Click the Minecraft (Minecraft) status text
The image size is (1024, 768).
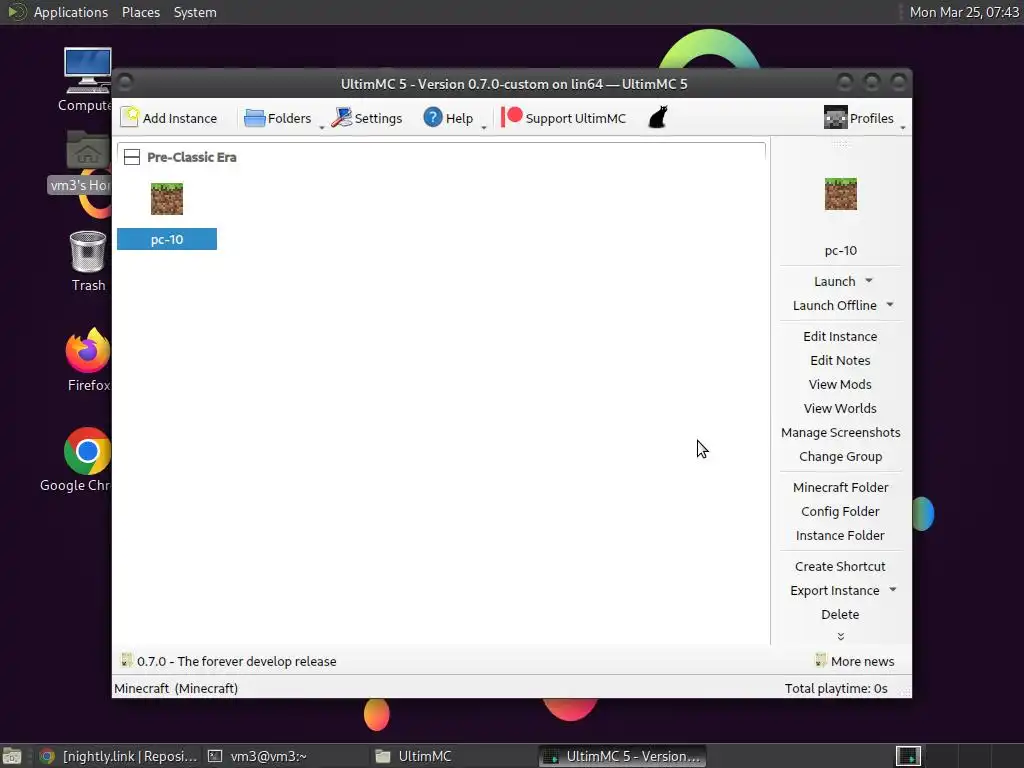click(176, 688)
